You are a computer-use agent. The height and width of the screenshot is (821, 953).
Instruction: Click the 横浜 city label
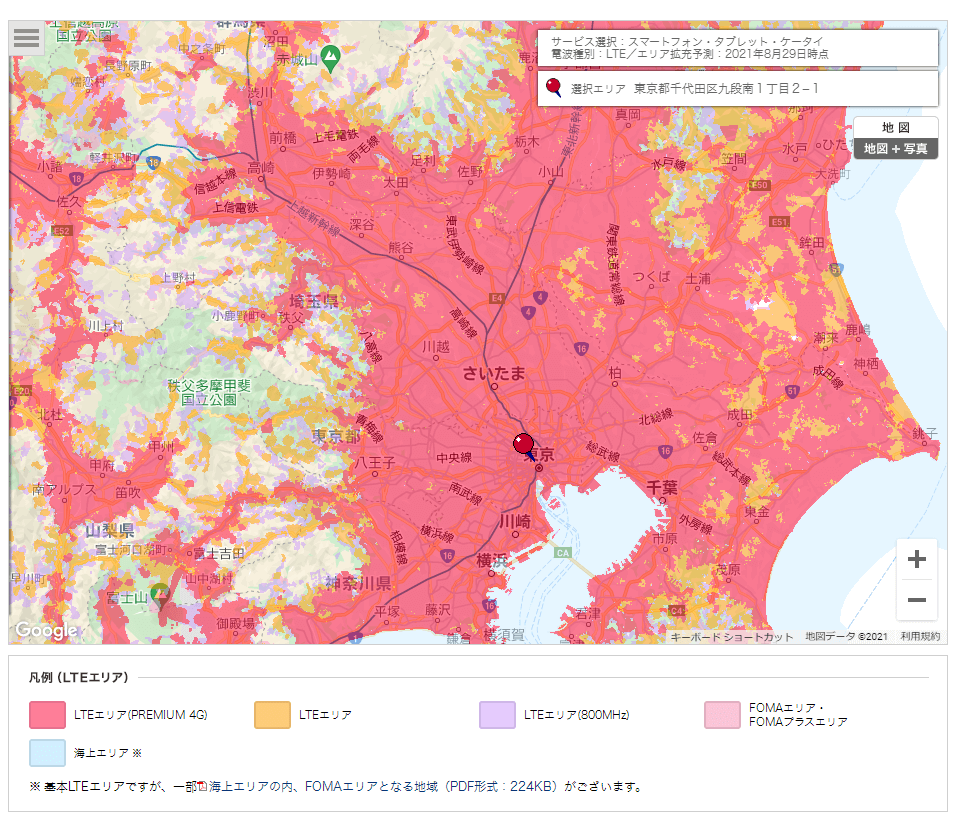pyautogui.click(x=492, y=561)
